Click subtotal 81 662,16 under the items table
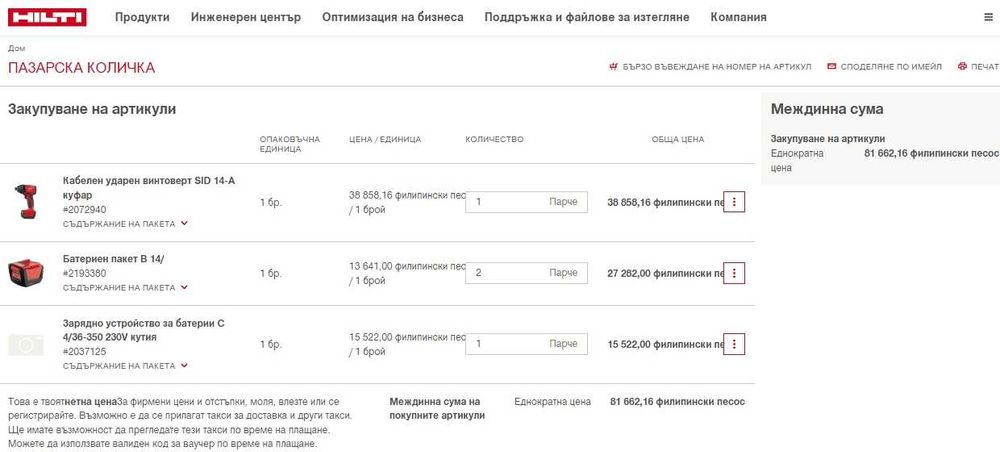1000x452 pixels. point(677,402)
